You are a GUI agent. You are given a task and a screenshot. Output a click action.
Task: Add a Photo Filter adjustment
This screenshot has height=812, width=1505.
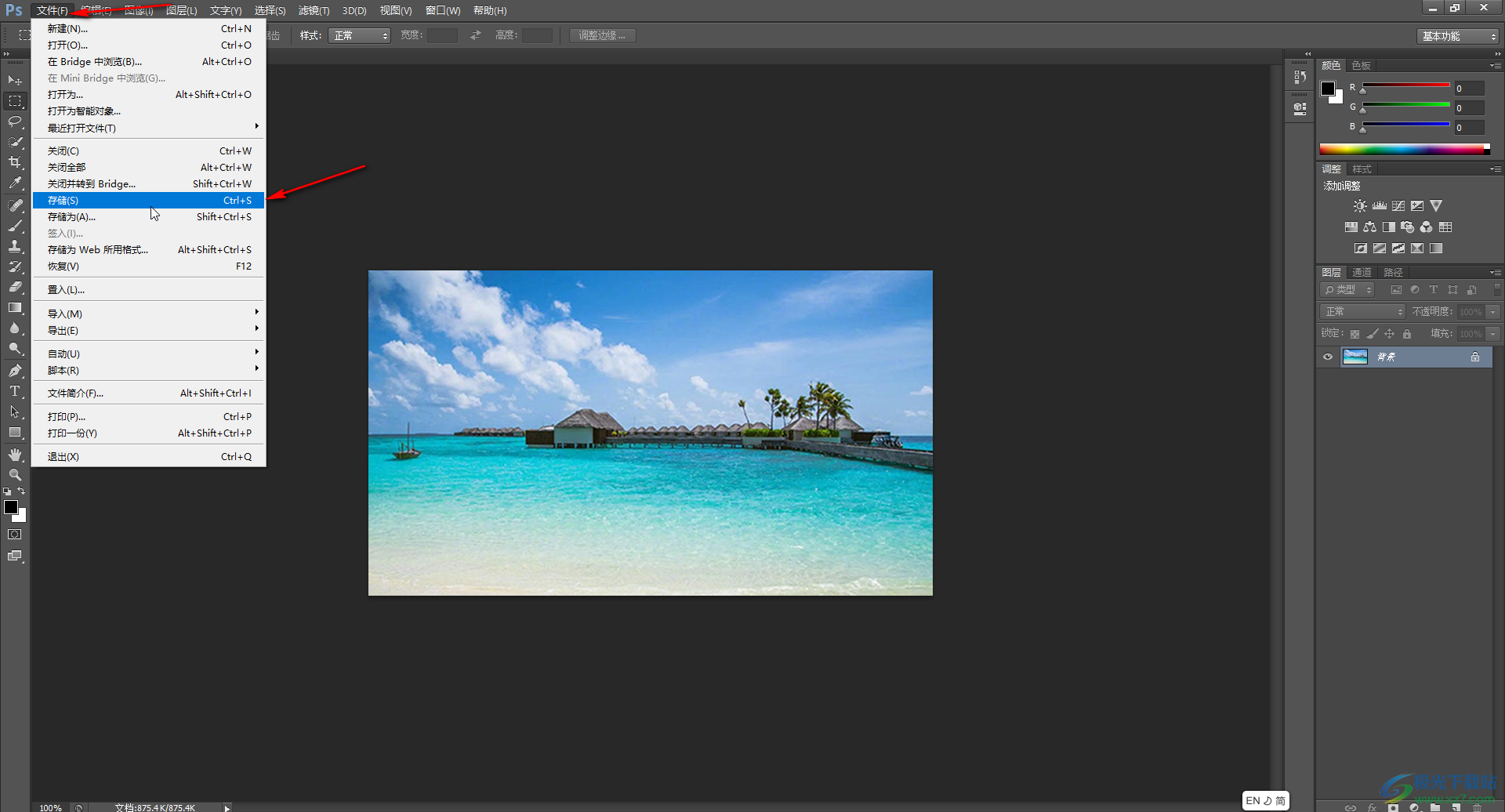tap(1408, 227)
